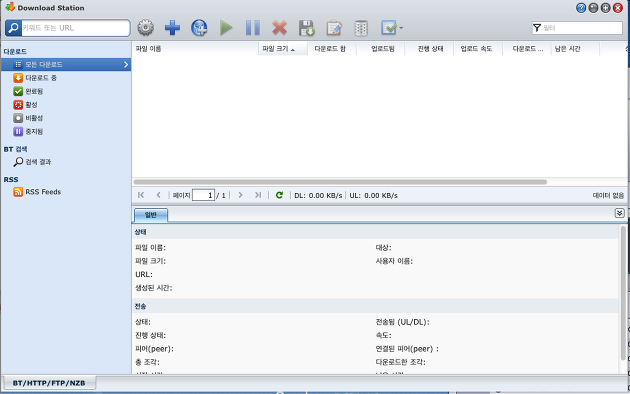This screenshot has width=630, height=394.
Task: Open the BT/HTTP/FTP/NZB bottom tab
Action: coord(49,383)
